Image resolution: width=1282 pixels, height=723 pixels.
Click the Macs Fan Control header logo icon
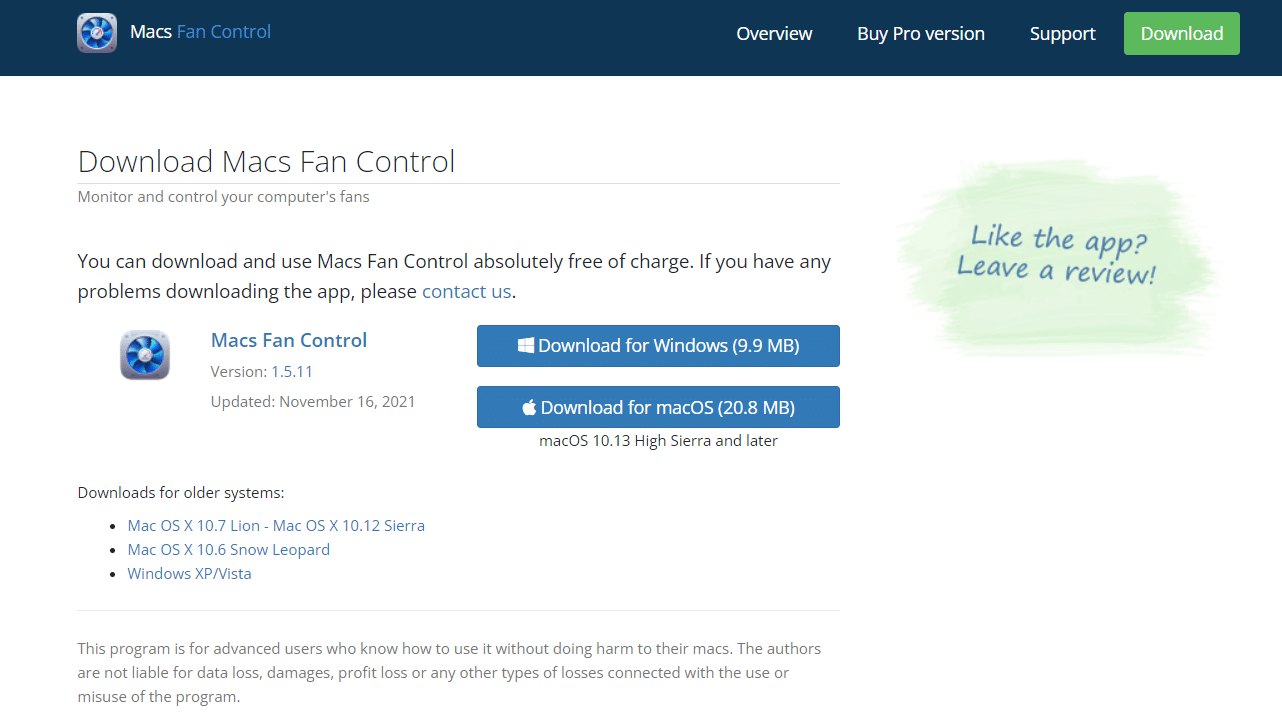97,33
